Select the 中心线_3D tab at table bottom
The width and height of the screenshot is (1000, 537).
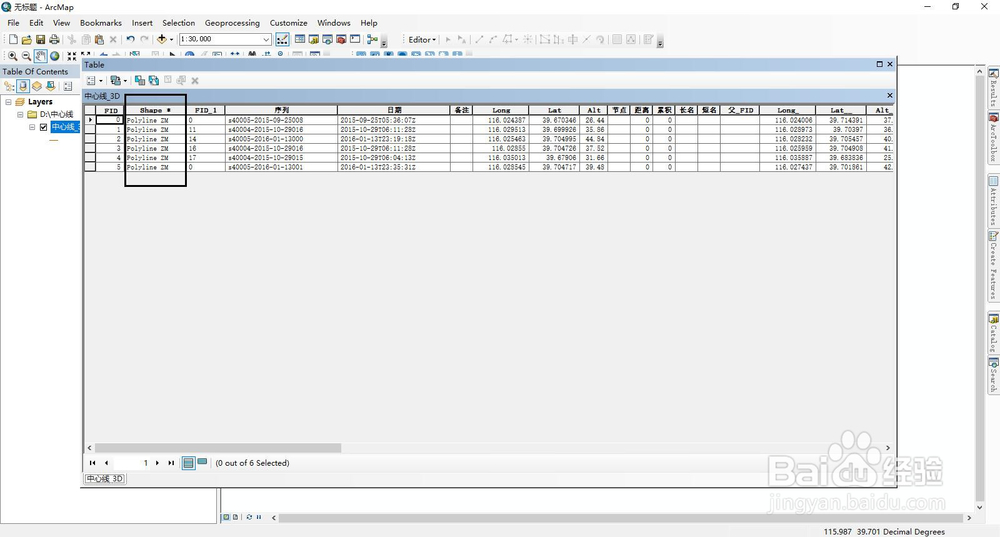[105, 478]
